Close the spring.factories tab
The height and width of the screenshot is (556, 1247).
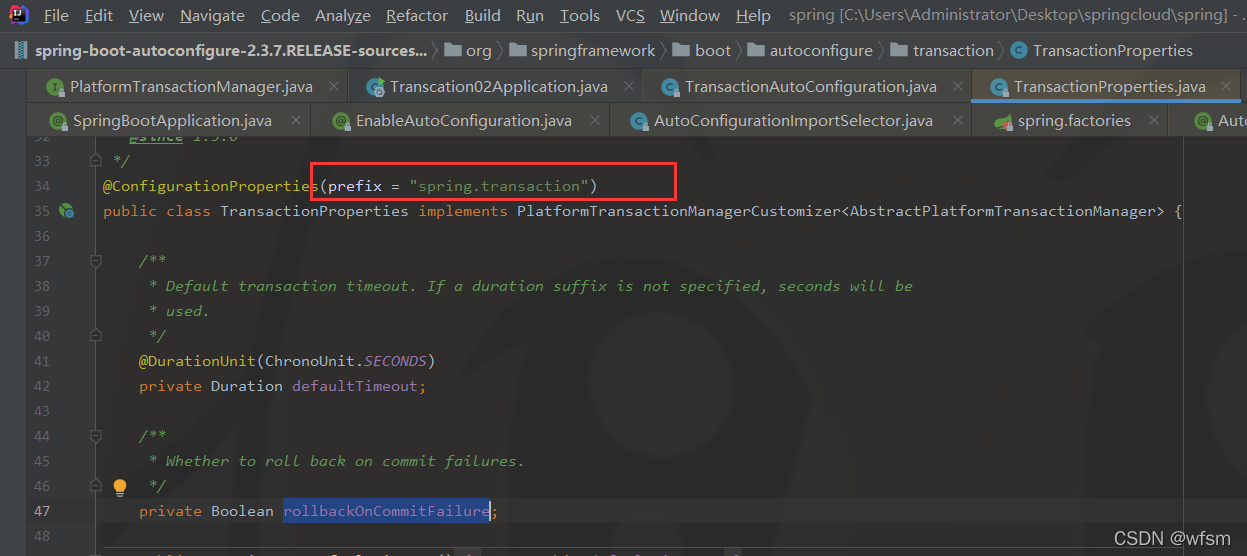(1152, 121)
